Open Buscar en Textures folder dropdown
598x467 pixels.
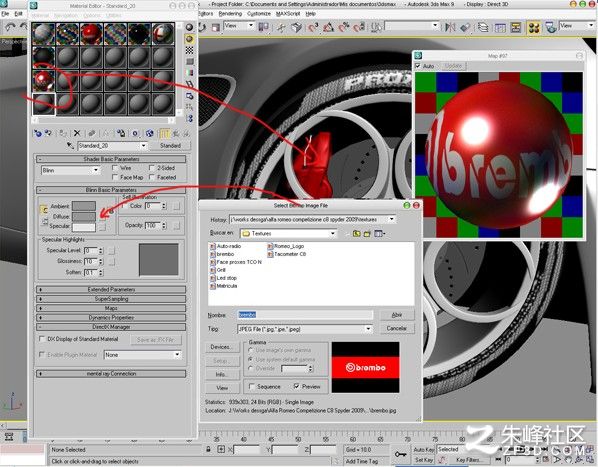pos(333,233)
